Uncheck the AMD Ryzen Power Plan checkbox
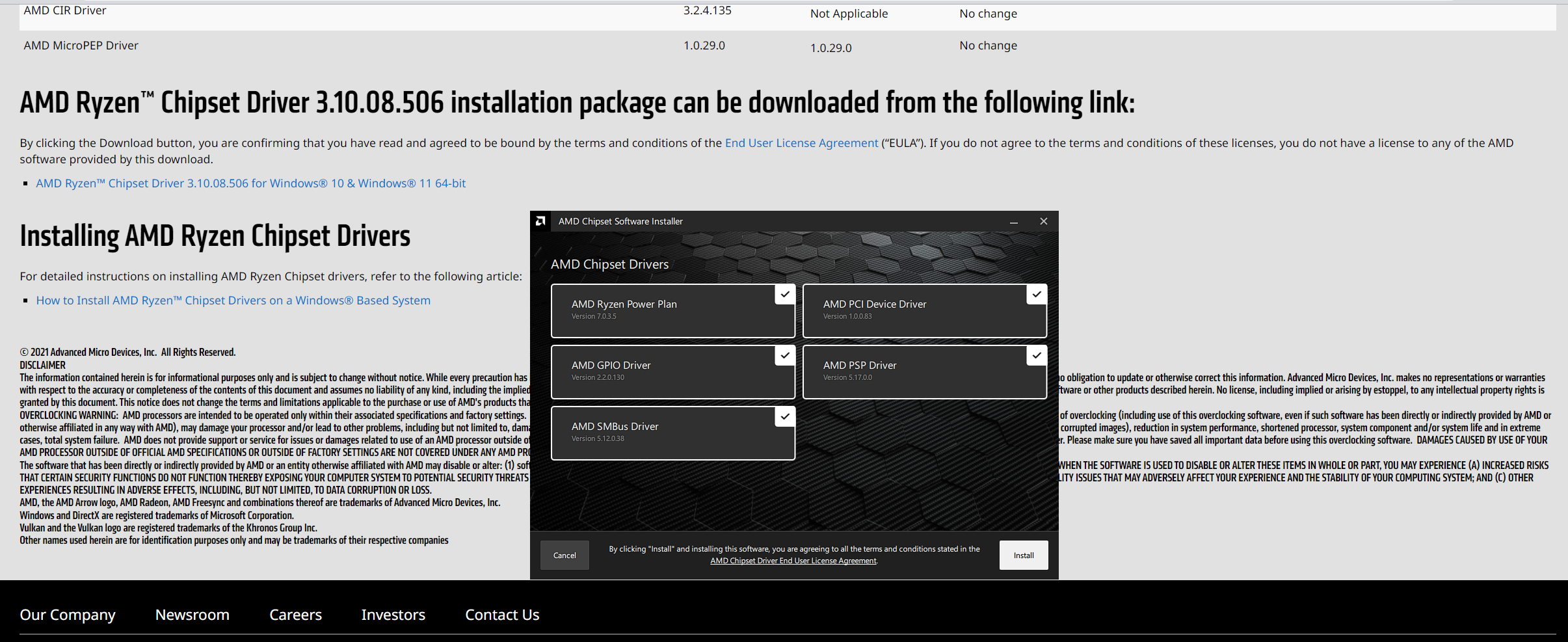Viewport: 1568px width, 642px height. 785,295
